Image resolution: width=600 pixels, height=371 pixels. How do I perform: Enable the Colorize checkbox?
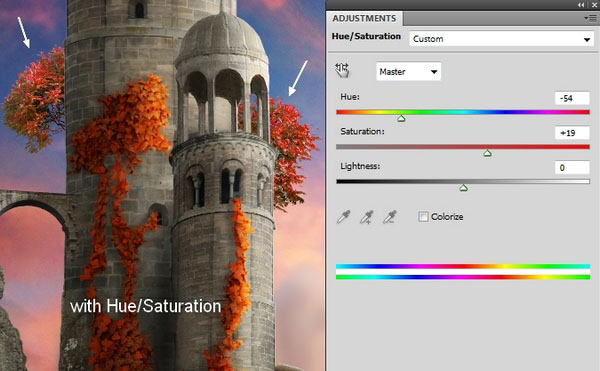[423, 216]
